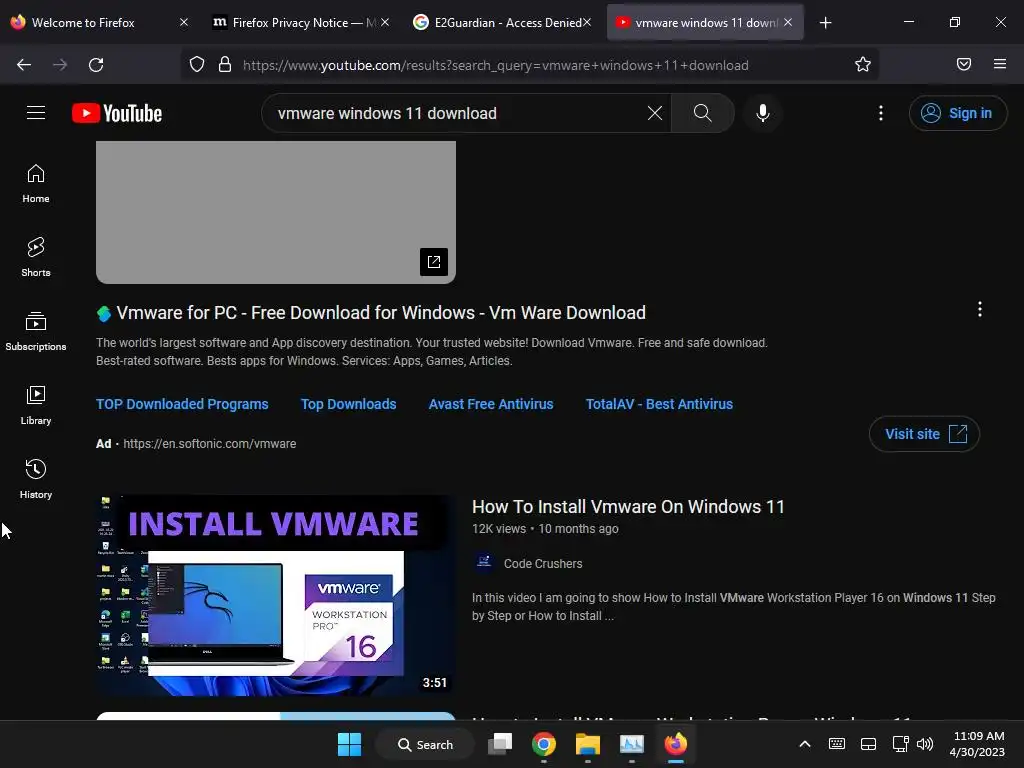Close the Firefox Privacy Notice tab

tap(385, 23)
